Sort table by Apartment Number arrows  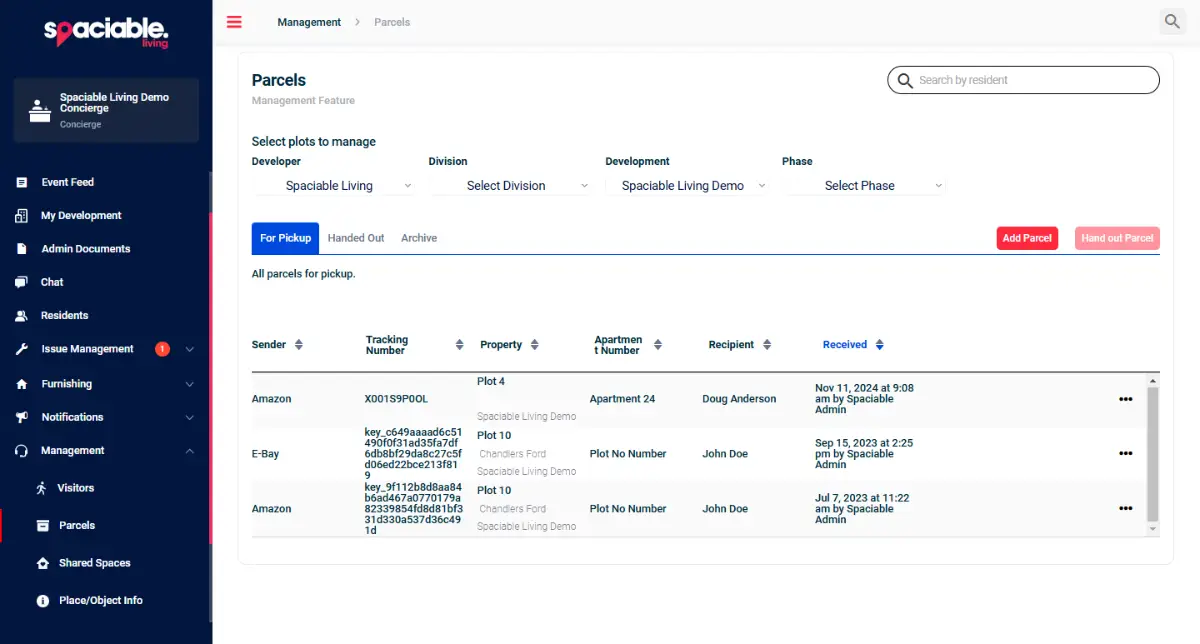click(657, 345)
